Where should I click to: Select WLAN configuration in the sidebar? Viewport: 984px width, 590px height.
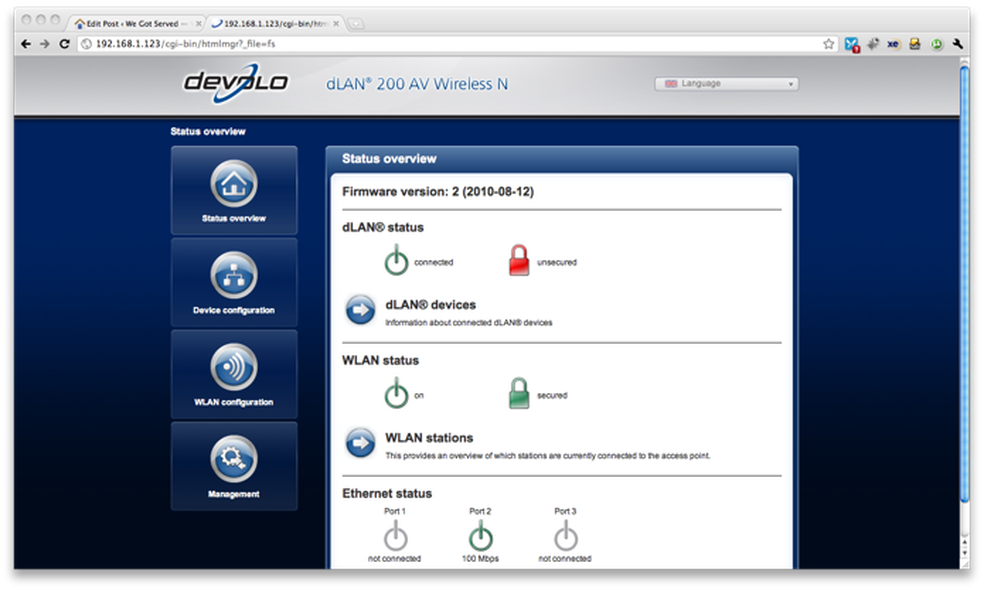[x=234, y=368]
